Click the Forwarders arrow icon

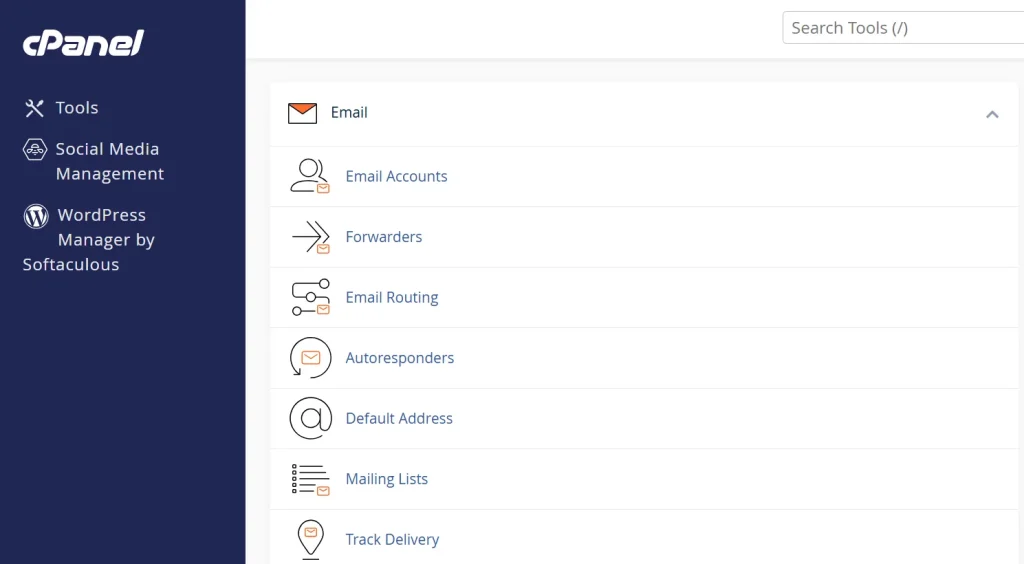[x=310, y=237]
